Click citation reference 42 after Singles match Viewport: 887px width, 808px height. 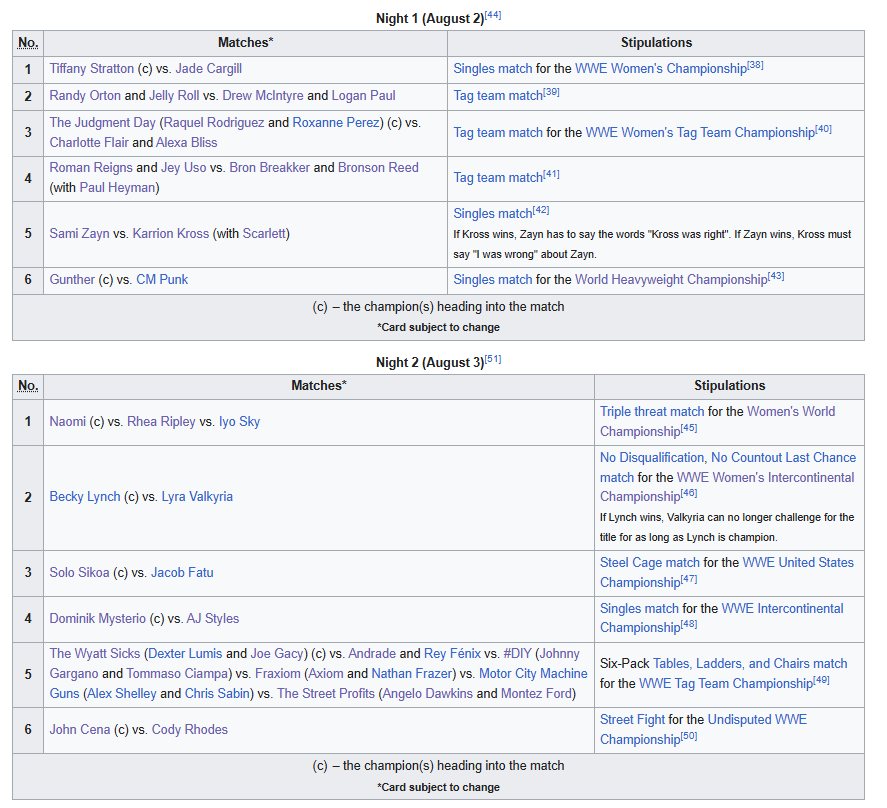(541, 210)
